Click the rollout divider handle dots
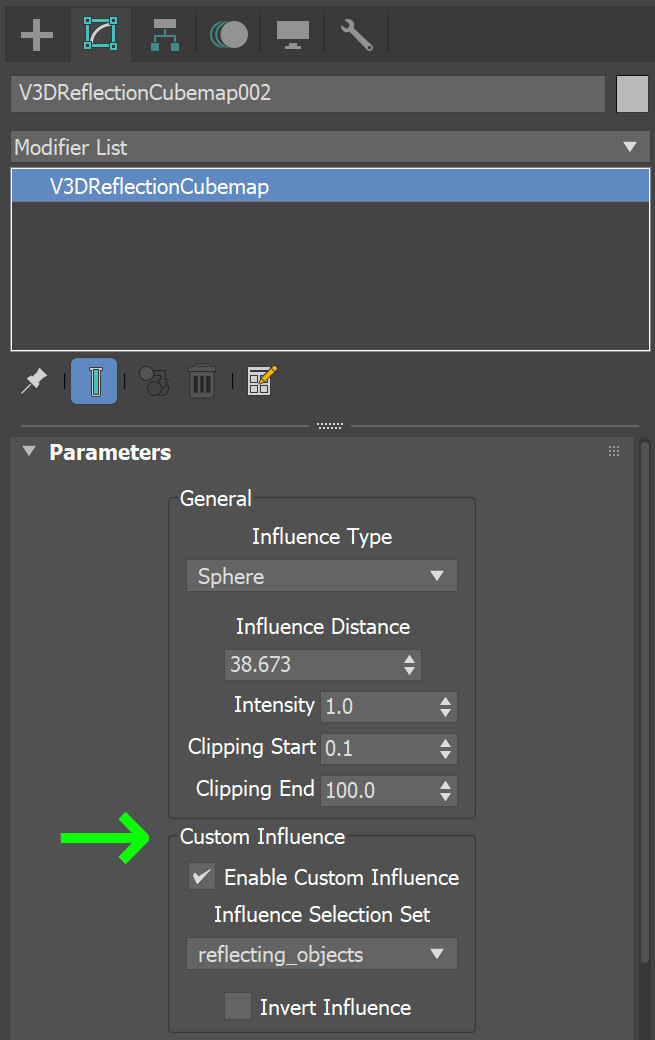This screenshot has width=655, height=1040. [x=329, y=426]
